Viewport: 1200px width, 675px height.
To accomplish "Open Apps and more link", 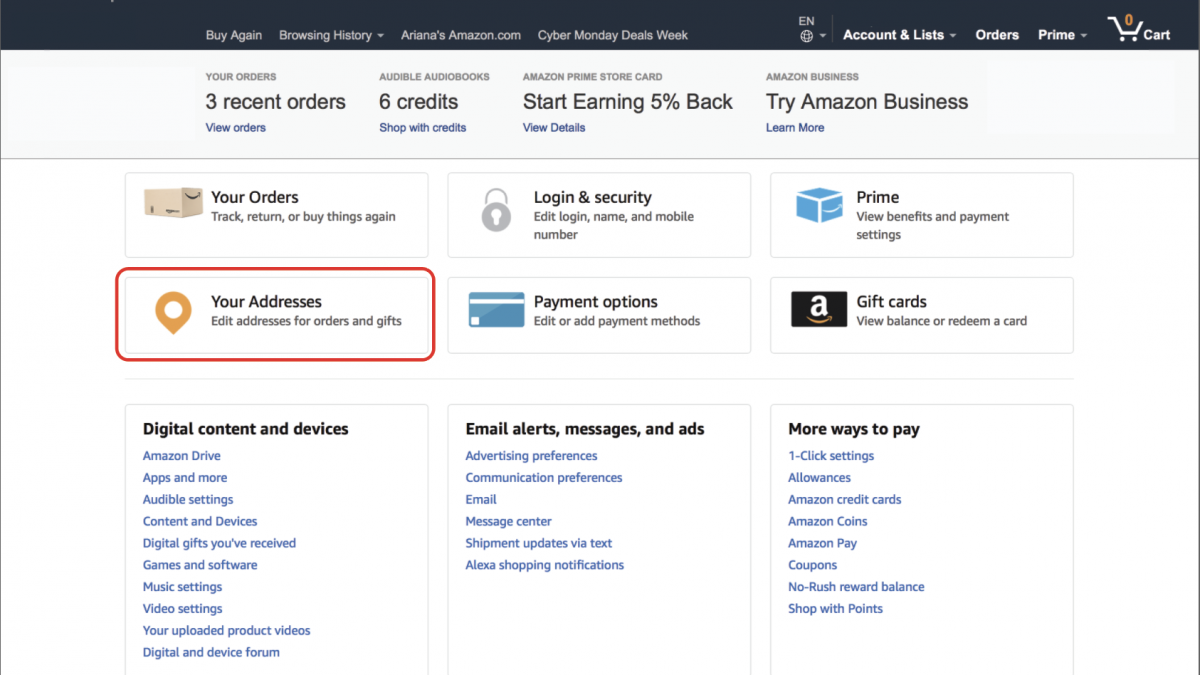I will point(185,478).
